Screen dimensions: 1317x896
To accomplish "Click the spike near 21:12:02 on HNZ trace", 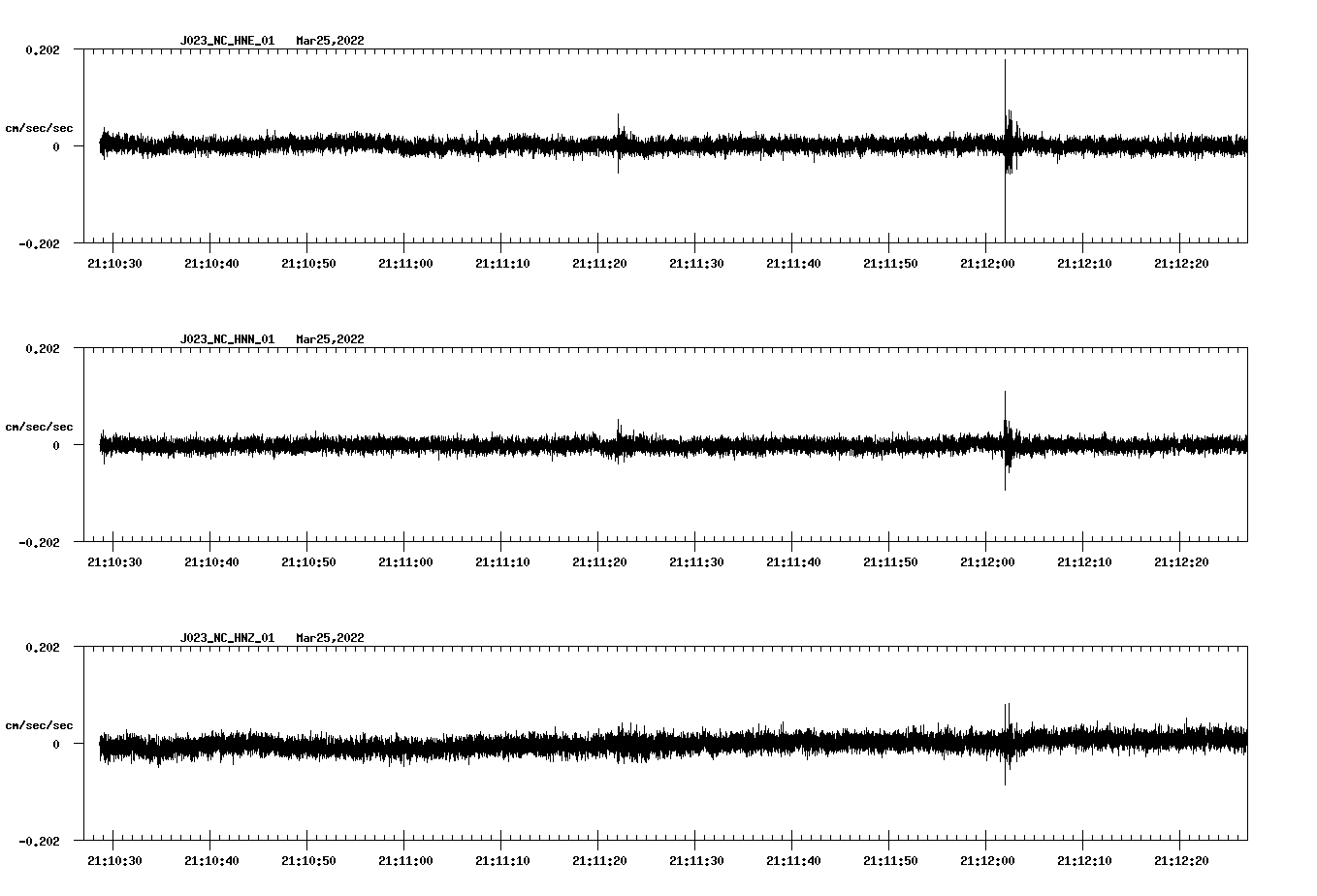I will coord(1006,744).
